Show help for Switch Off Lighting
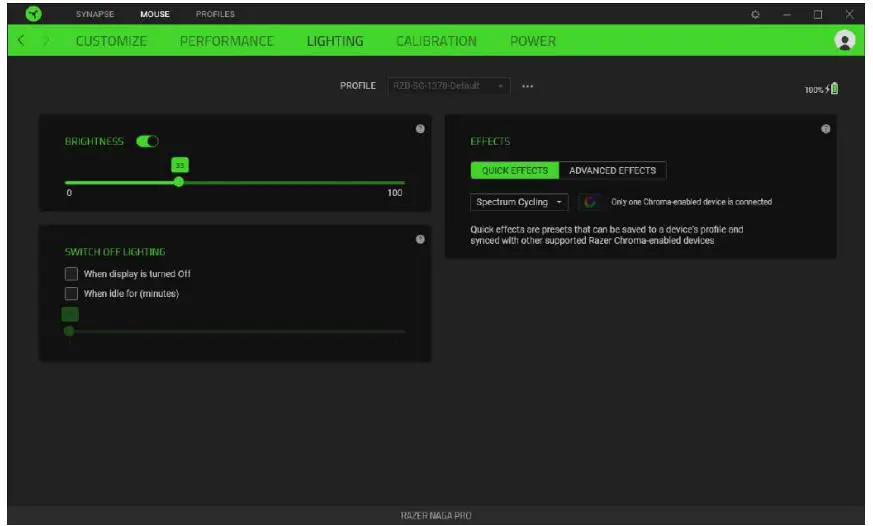873x526 pixels. point(420,239)
